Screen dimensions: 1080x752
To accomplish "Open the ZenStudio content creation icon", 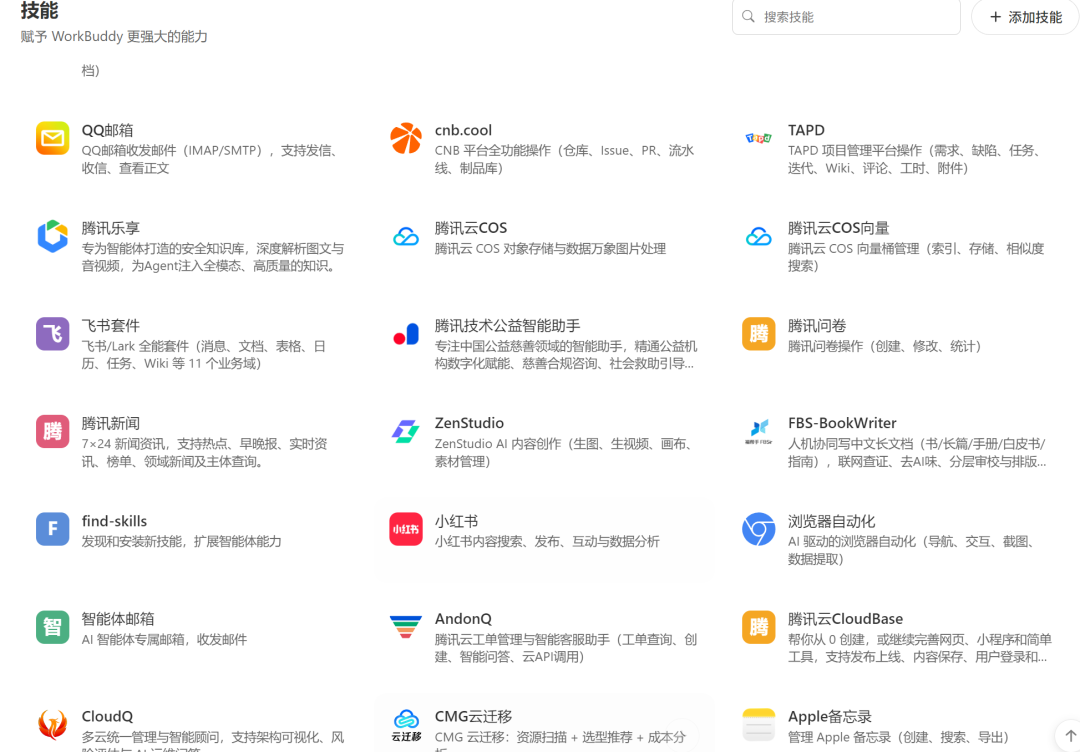I will pyautogui.click(x=406, y=432).
